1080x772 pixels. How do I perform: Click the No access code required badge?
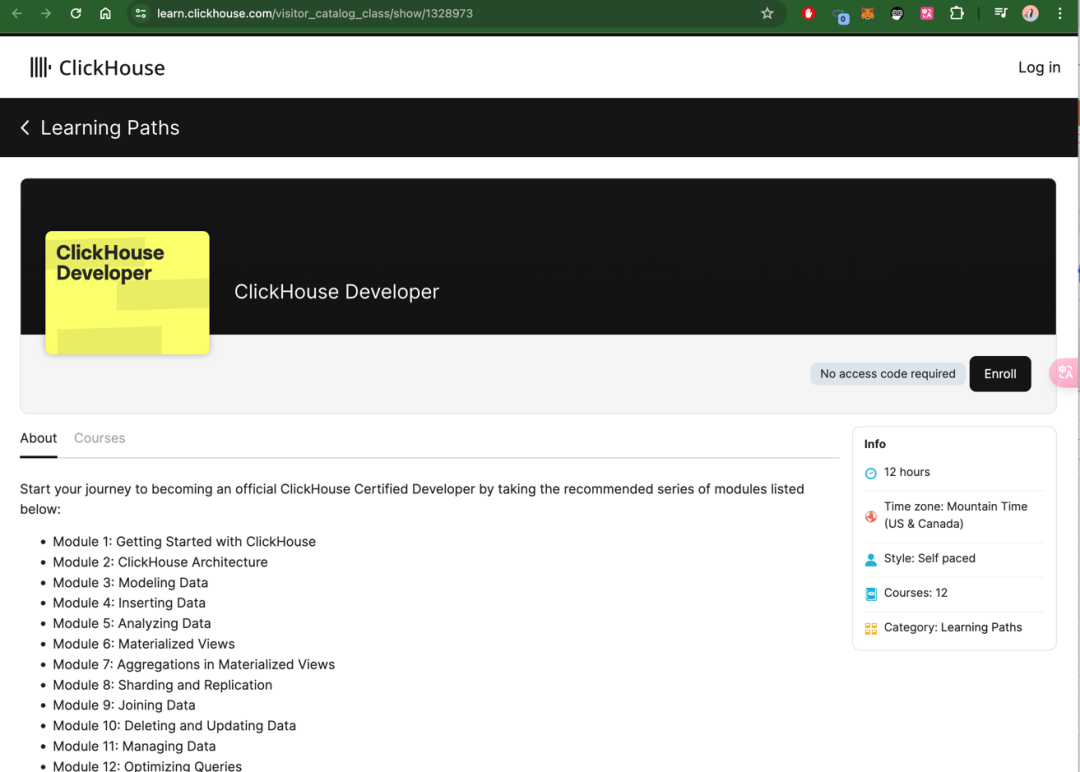point(888,374)
